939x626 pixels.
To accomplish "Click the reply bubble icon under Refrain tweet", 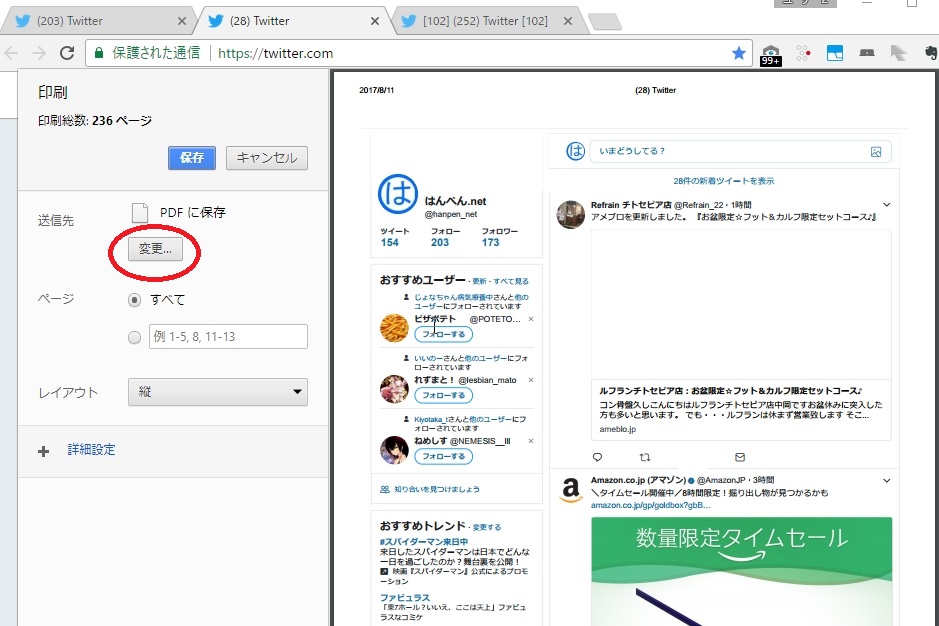I will (597, 457).
